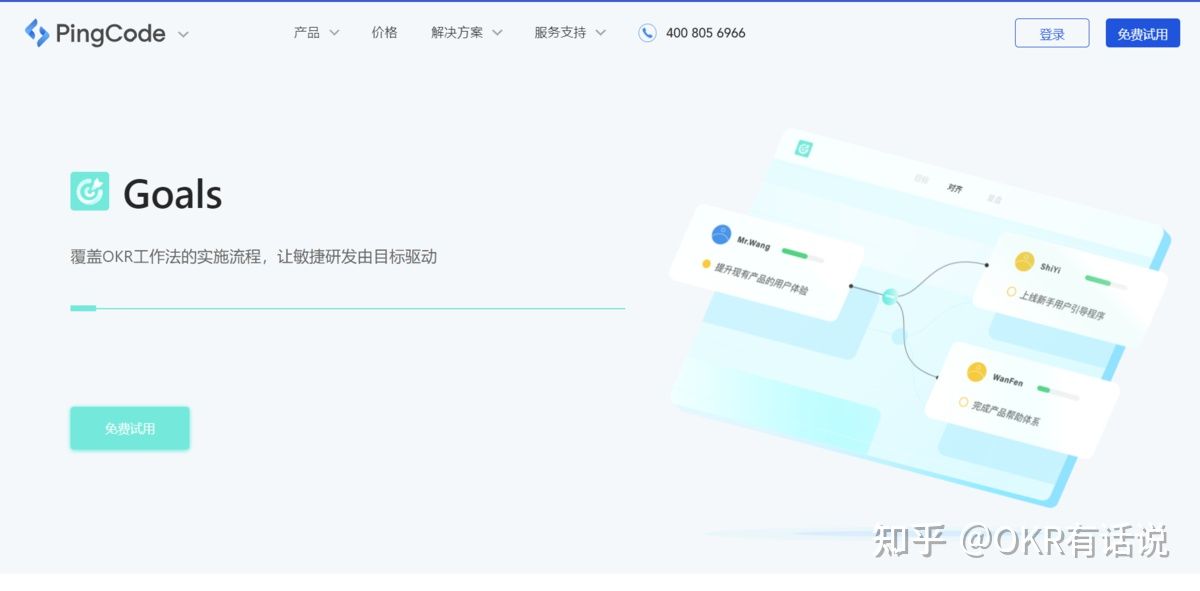Viewport: 1200px width, 591px height.
Task: Open dropdown arrow beside PingCode
Action: click(183, 34)
